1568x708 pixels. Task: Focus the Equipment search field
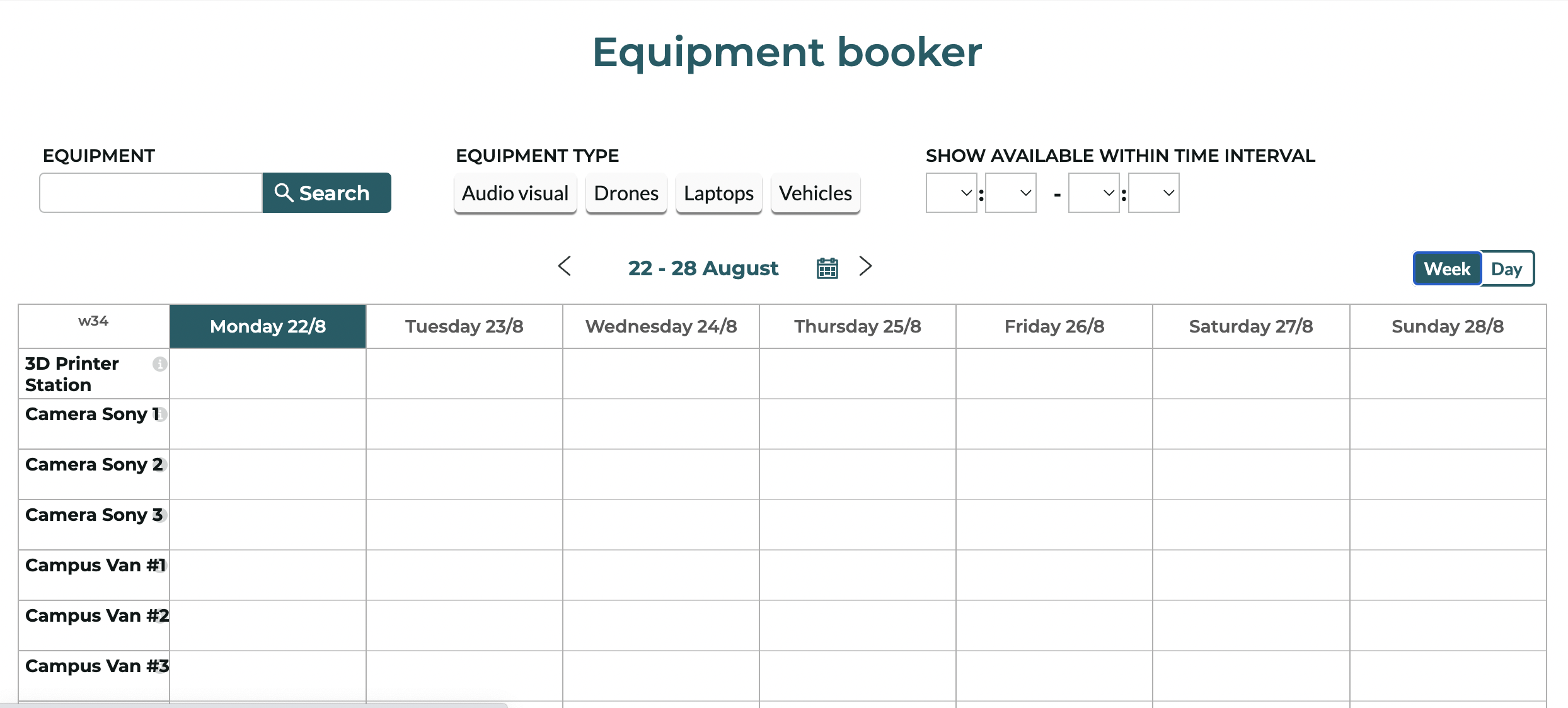pyautogui.click(x=151, y=193)
